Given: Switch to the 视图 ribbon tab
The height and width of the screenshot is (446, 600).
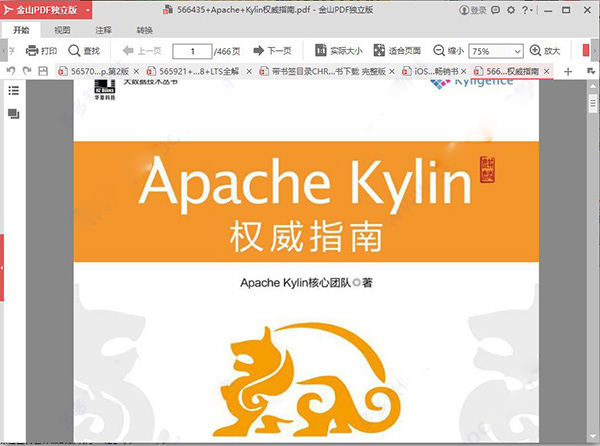Looking at the screenshot, I should (x=62, y=30).
